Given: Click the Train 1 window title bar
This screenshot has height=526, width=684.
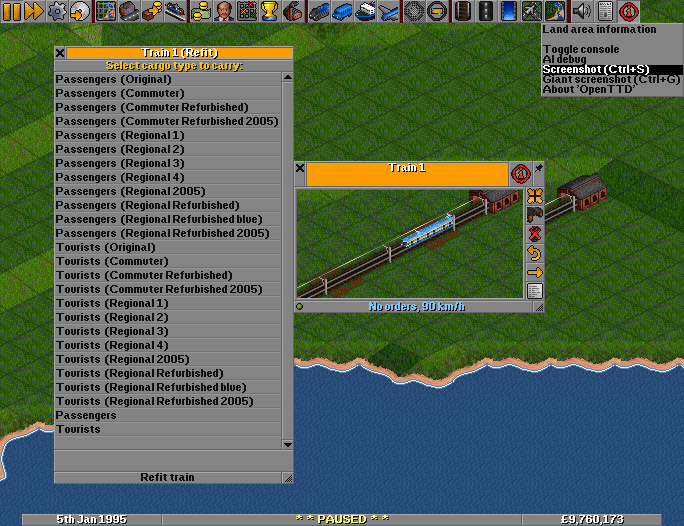Looking at the screenshot, I should 407,174.
